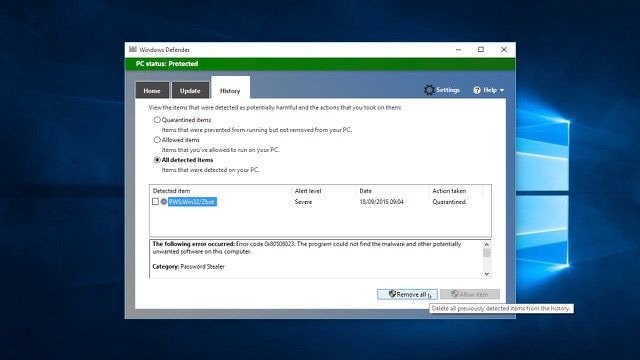Viewport: 640px width, 360px height.
Task: Minimize the Windows Defender window
Action: pos(458,50)
